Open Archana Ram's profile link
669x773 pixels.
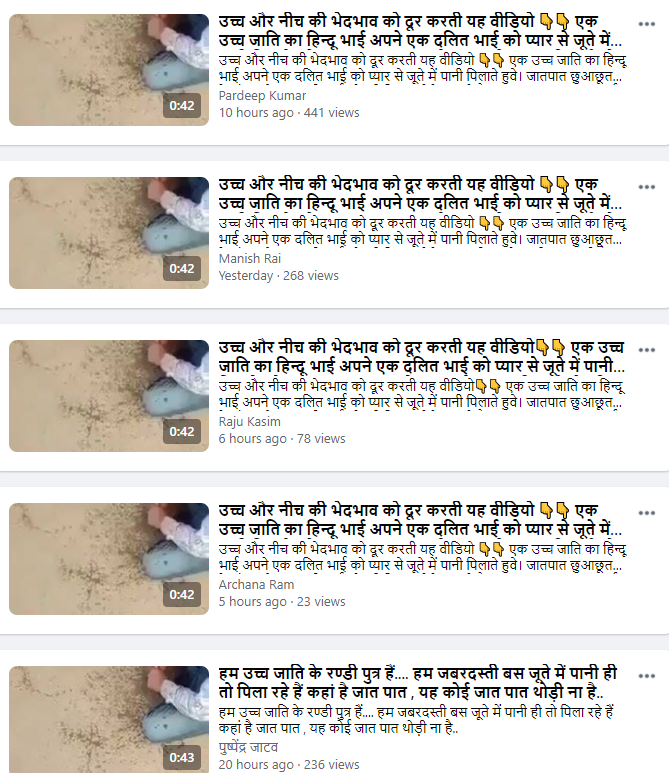(x=256, y=585)
